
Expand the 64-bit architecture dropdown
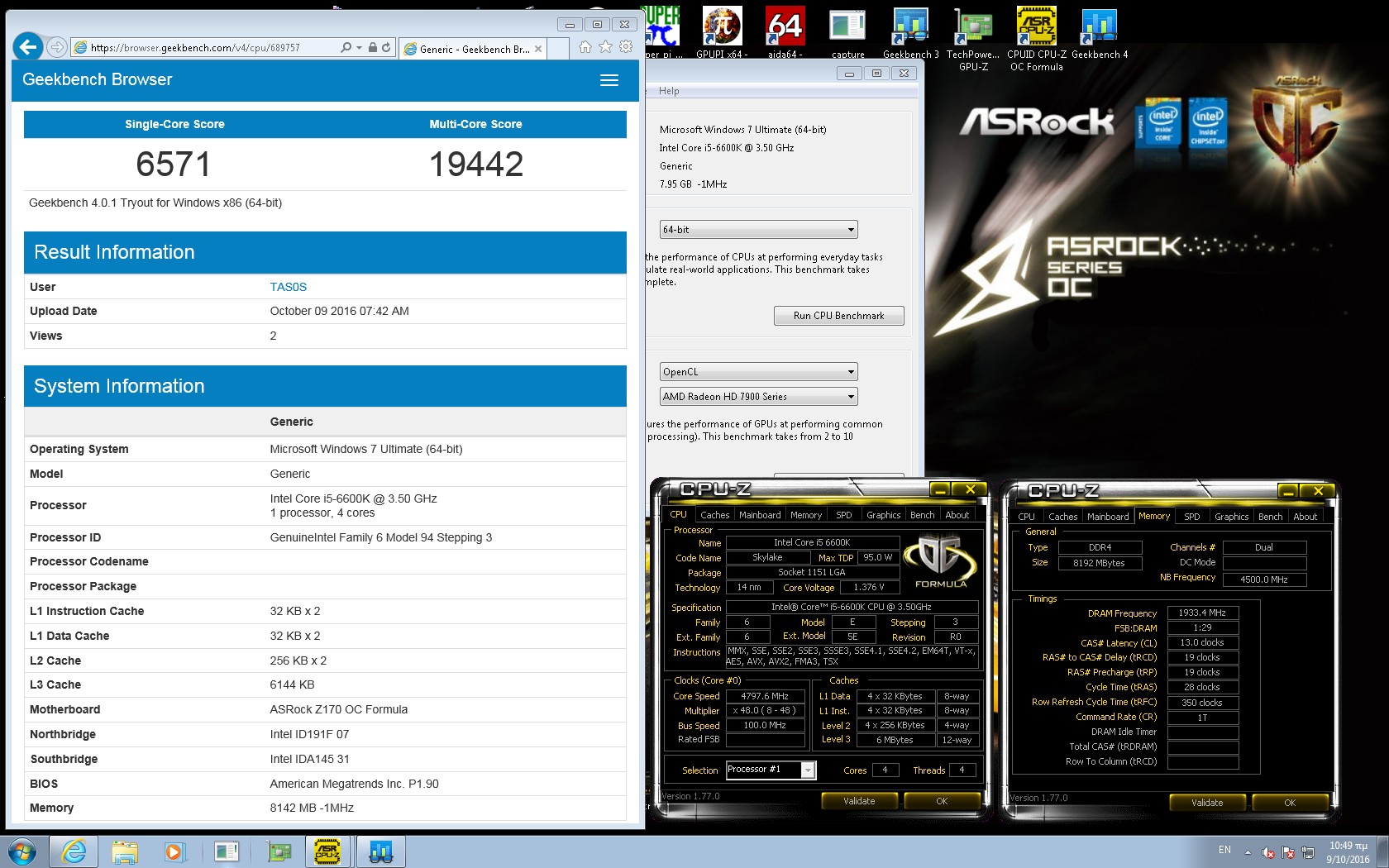(758, 230)
